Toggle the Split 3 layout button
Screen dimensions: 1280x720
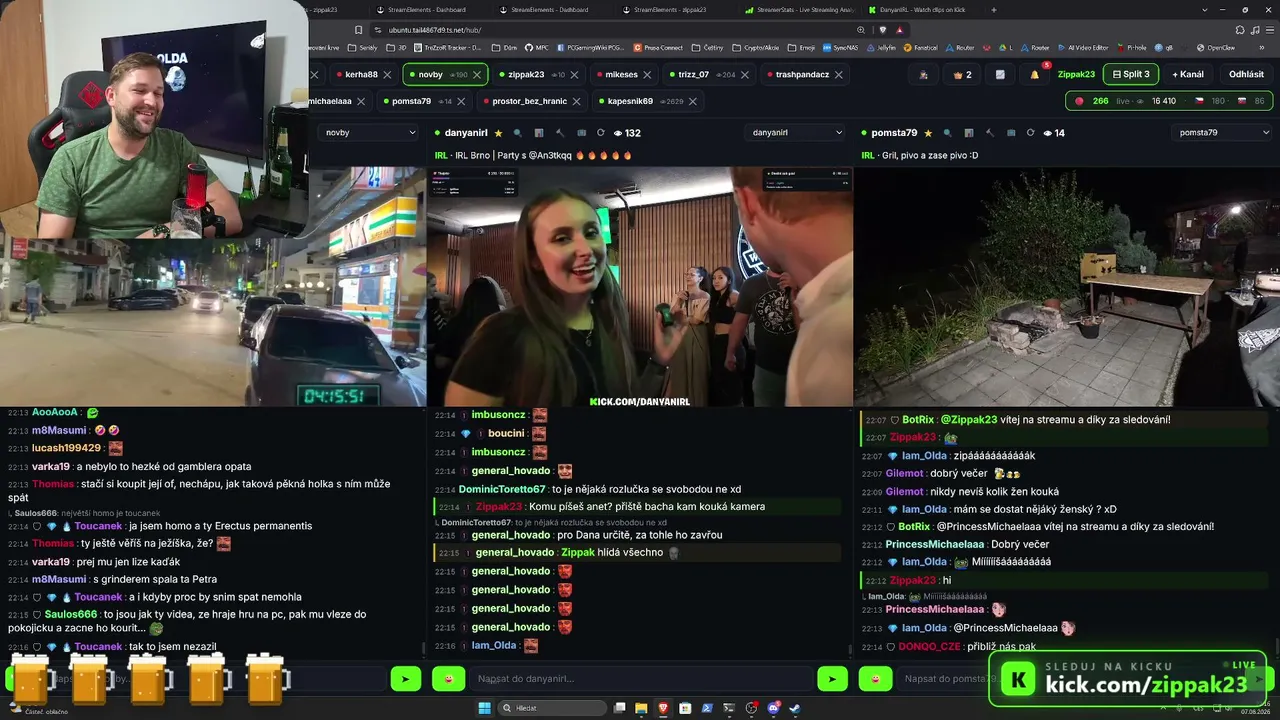1131,75
